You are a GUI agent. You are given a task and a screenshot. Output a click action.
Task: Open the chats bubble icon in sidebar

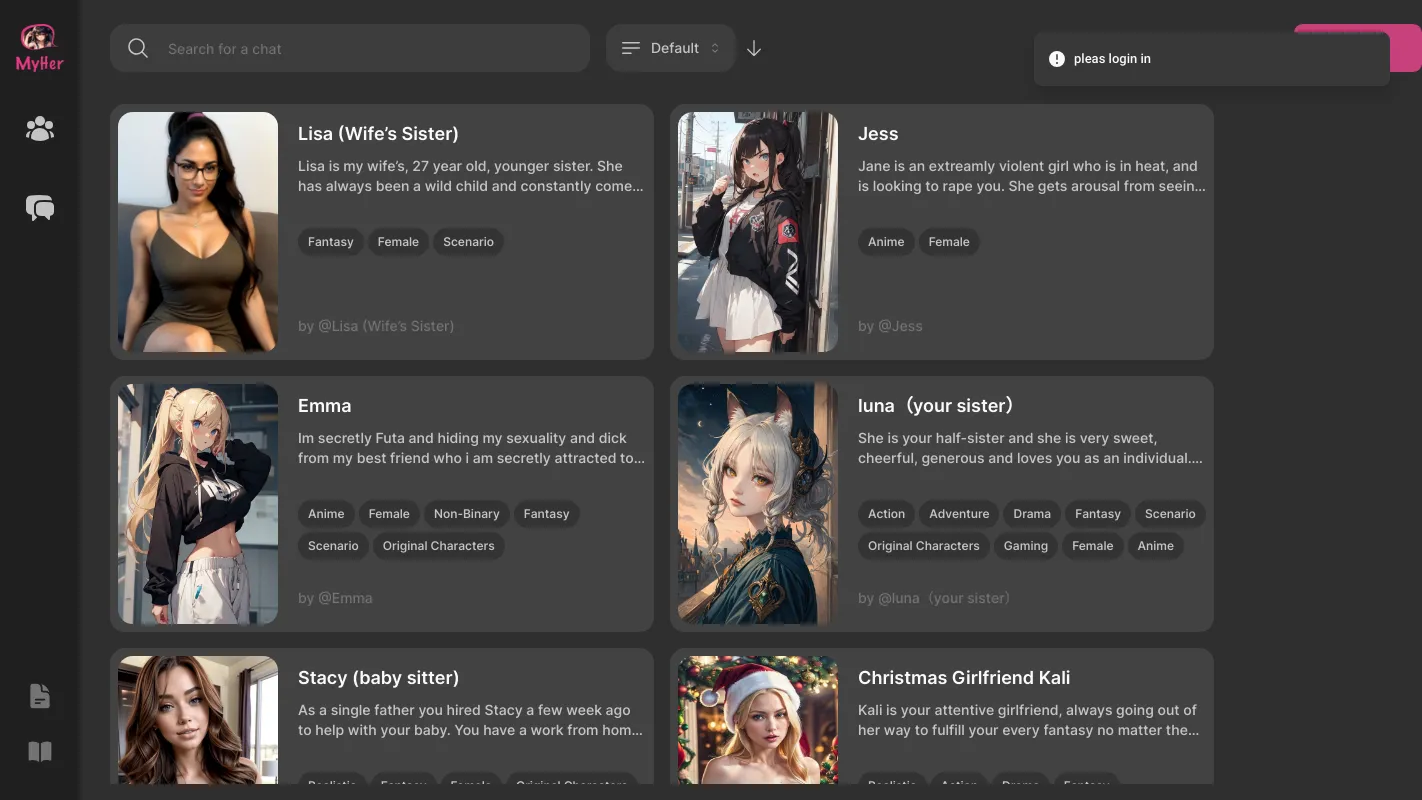40,208
